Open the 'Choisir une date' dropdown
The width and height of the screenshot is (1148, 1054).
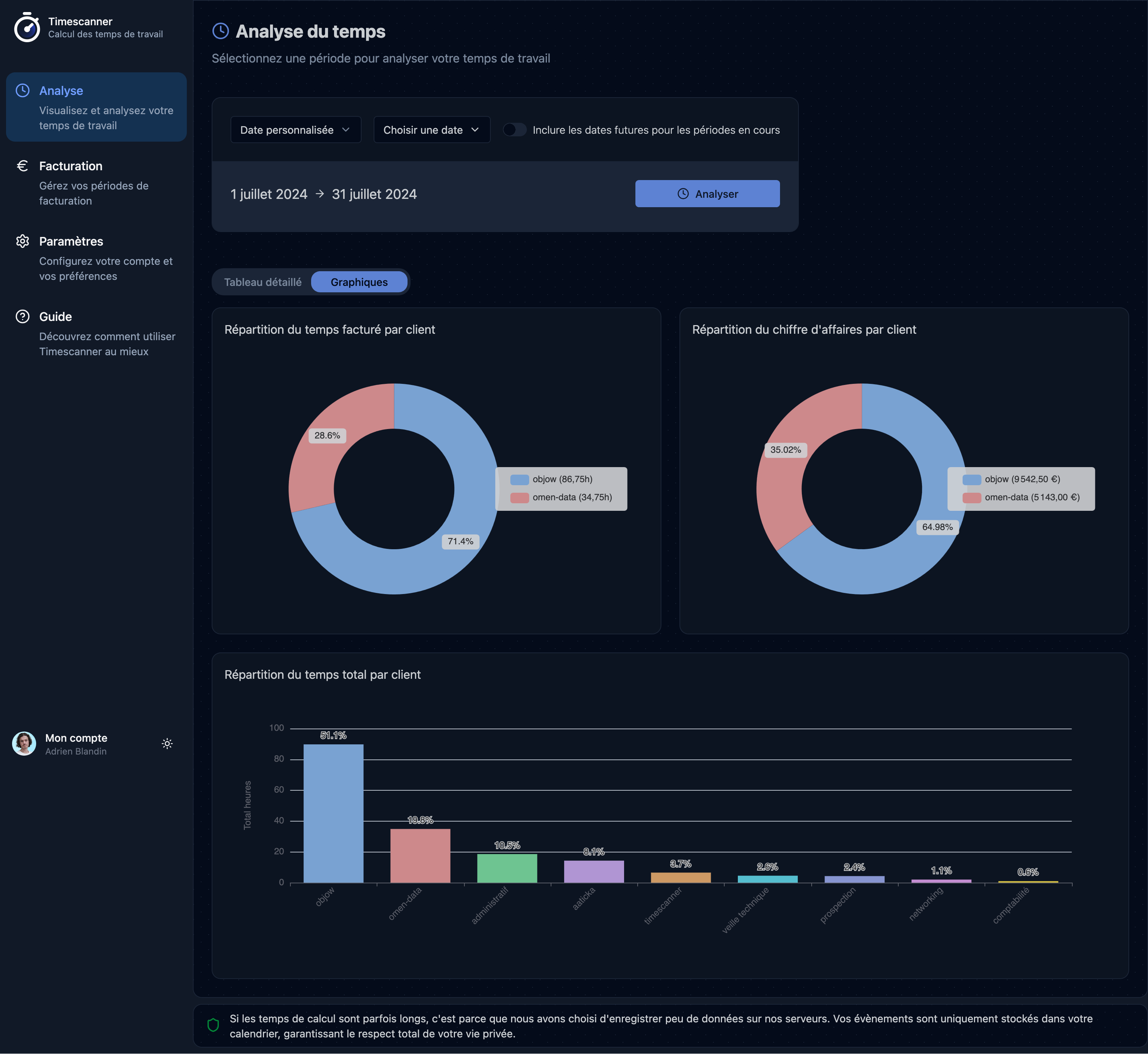click(x=431, y=130)
